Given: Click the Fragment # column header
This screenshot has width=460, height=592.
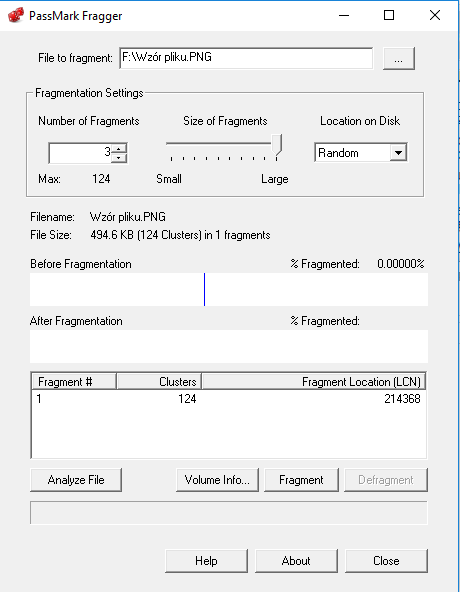Looking at the screenshot, I should 74,381.
